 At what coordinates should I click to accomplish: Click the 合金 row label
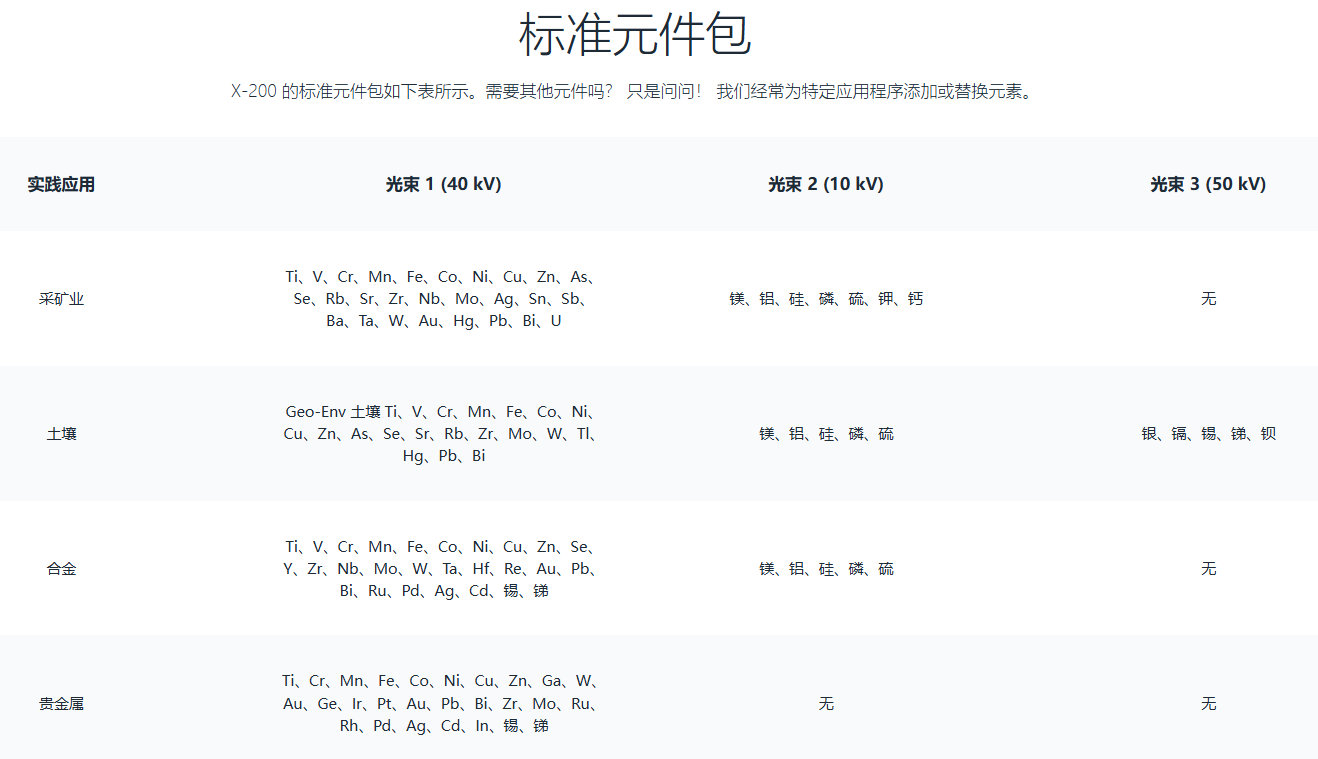click(61, 569)
